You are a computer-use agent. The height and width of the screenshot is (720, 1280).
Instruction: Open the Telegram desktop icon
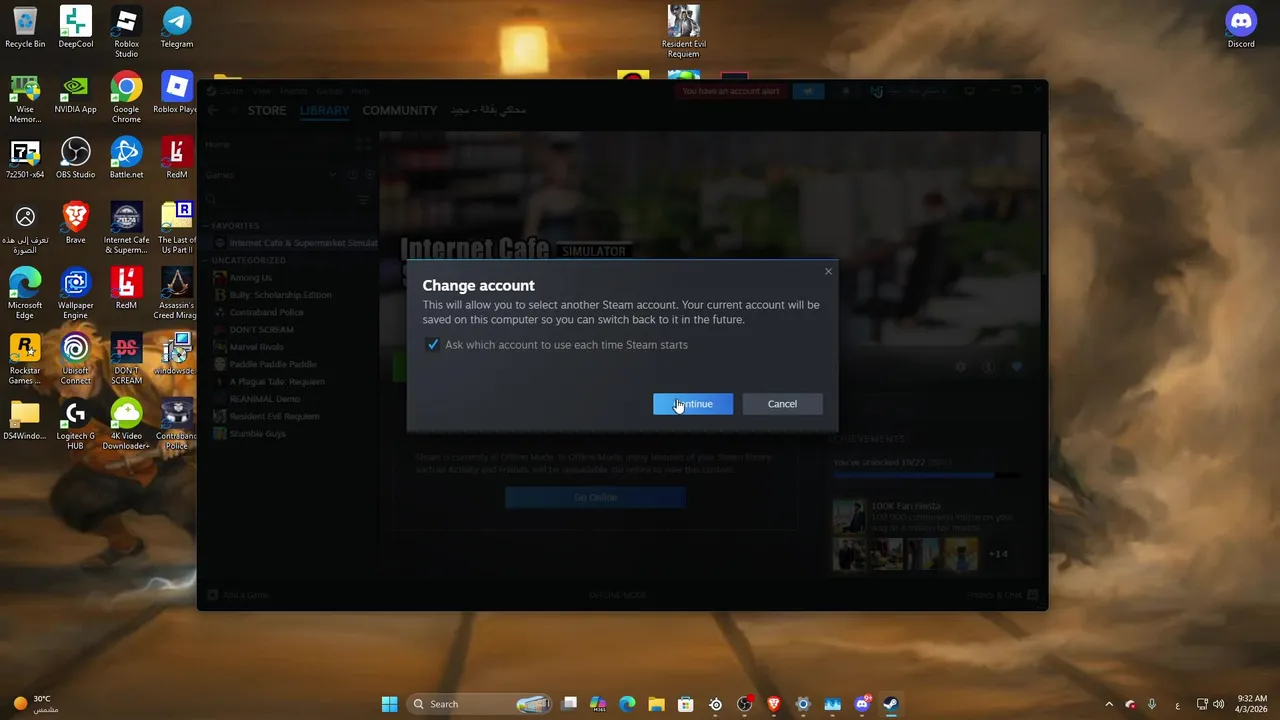click(177, 27)
